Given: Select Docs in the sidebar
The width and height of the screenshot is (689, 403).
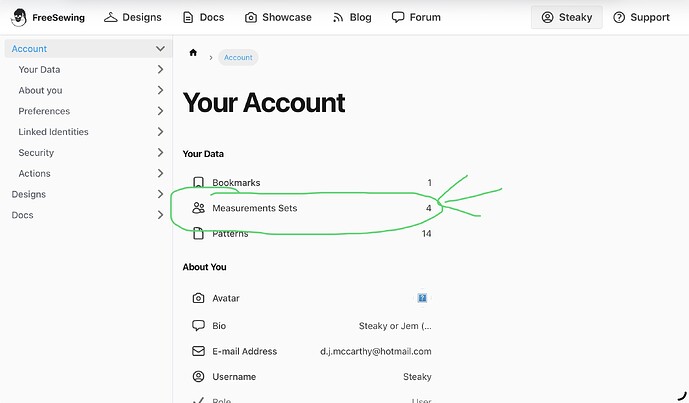Looking at the screenshot, I should point(22,215).
